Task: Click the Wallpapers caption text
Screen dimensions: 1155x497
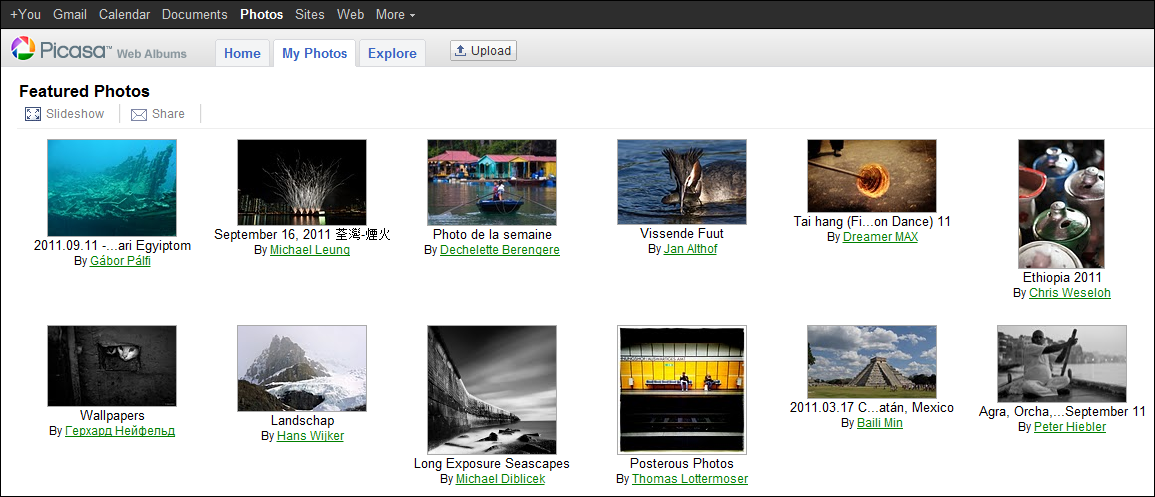Action: point(112,415)
